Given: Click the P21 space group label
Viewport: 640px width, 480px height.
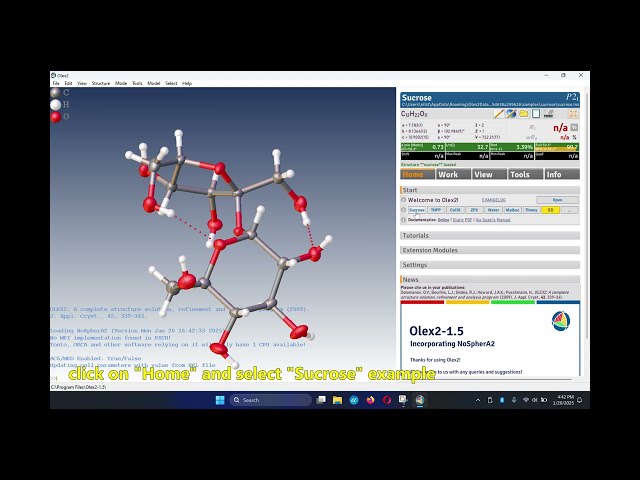Looking at the screenshot, I should pyautogui.click(x=572, y=98).
